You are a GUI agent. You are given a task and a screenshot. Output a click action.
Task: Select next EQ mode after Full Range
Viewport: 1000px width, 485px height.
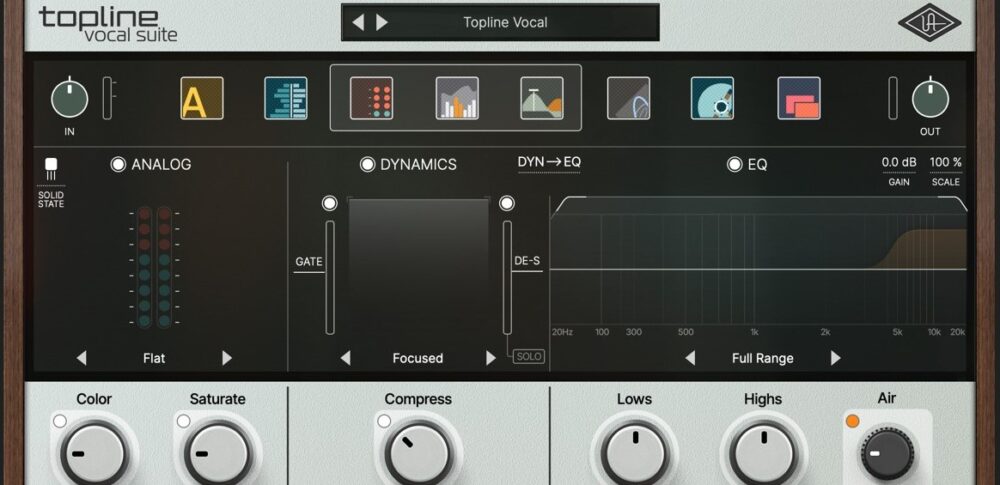point(835,358)
